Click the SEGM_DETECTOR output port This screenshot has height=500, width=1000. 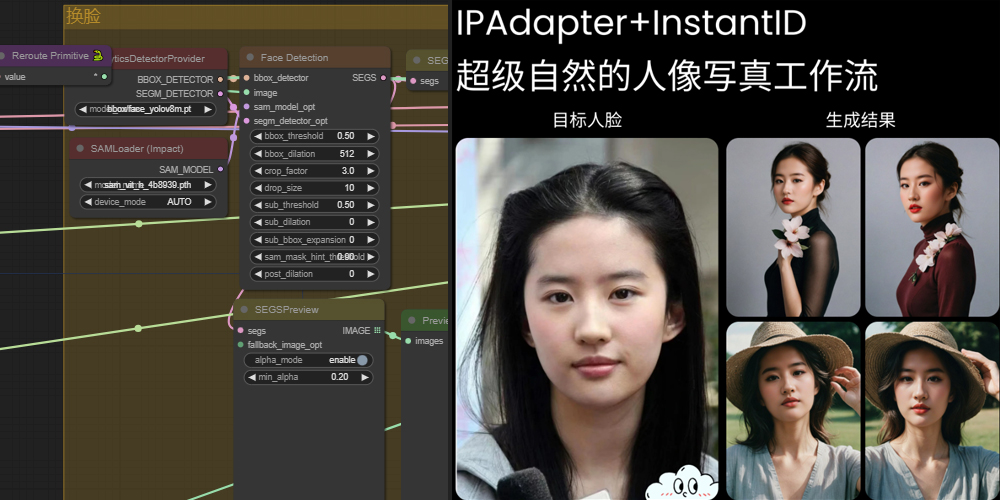pyautogui.click(x=221, y=93)
